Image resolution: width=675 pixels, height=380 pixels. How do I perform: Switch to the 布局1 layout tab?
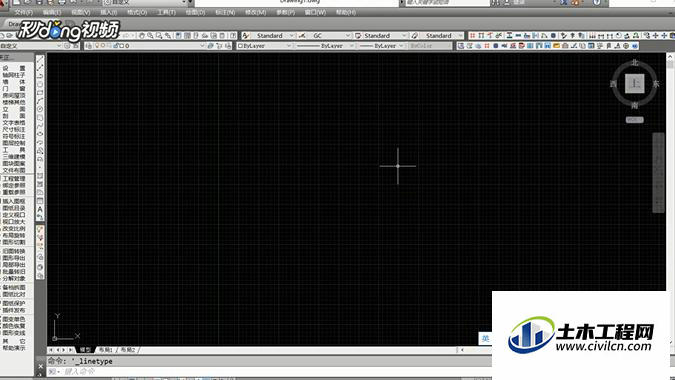point(106,350)
